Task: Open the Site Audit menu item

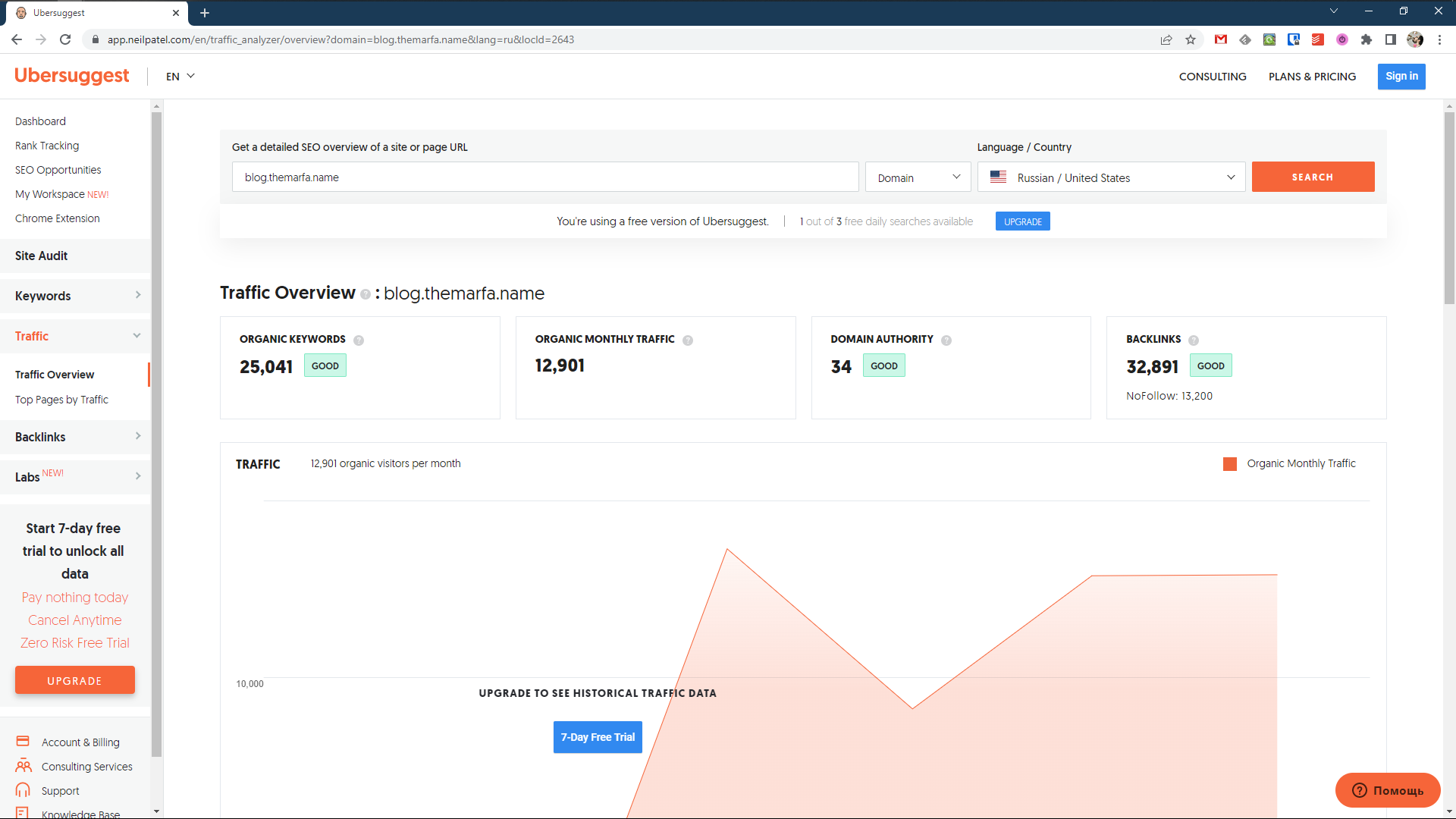Action: [42, 256]
